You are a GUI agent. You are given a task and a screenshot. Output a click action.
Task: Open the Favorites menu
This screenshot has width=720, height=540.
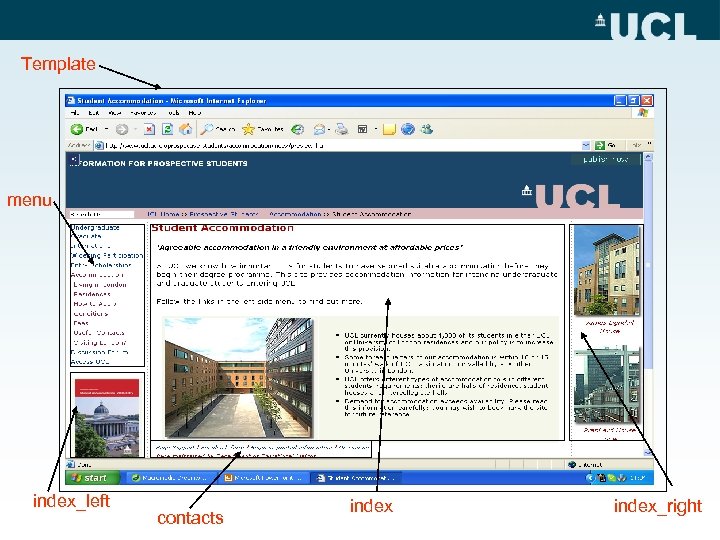click(143, 112)
